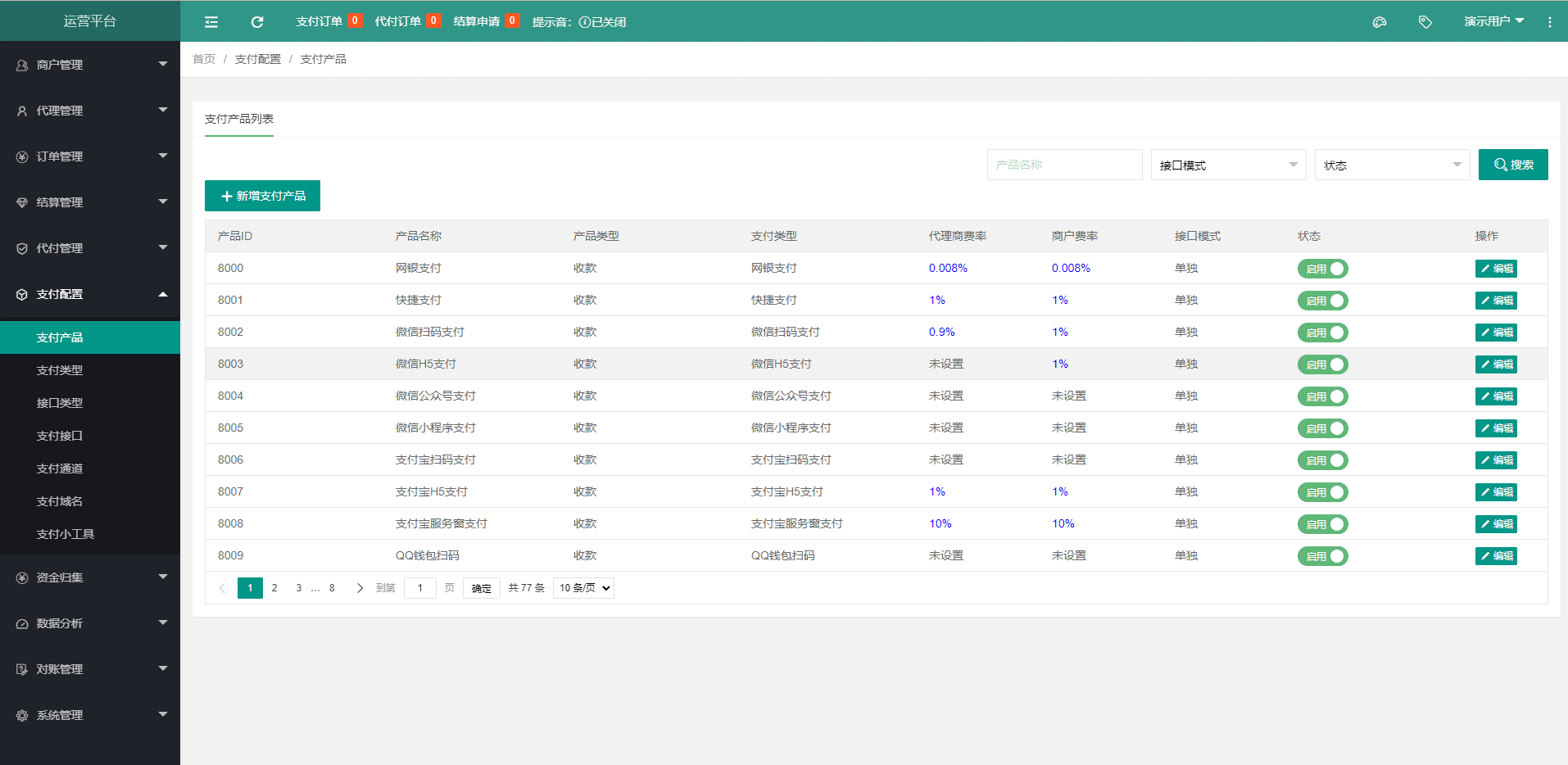The width and height of the screenshot is (1568, 765).
Task: Select 支付通道 in the sidebar submenu
Action: [60, 469]
